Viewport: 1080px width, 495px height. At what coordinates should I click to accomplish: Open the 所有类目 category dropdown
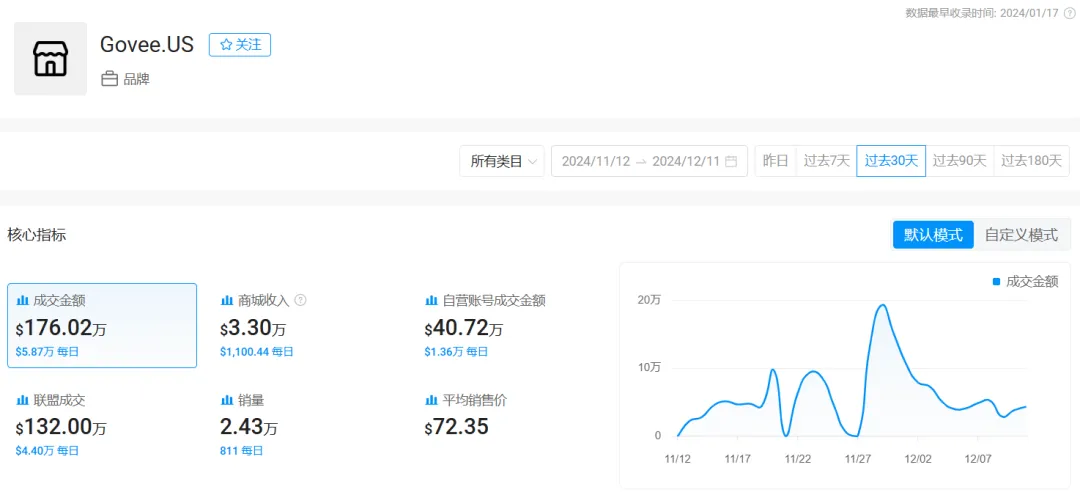(502, 161)
